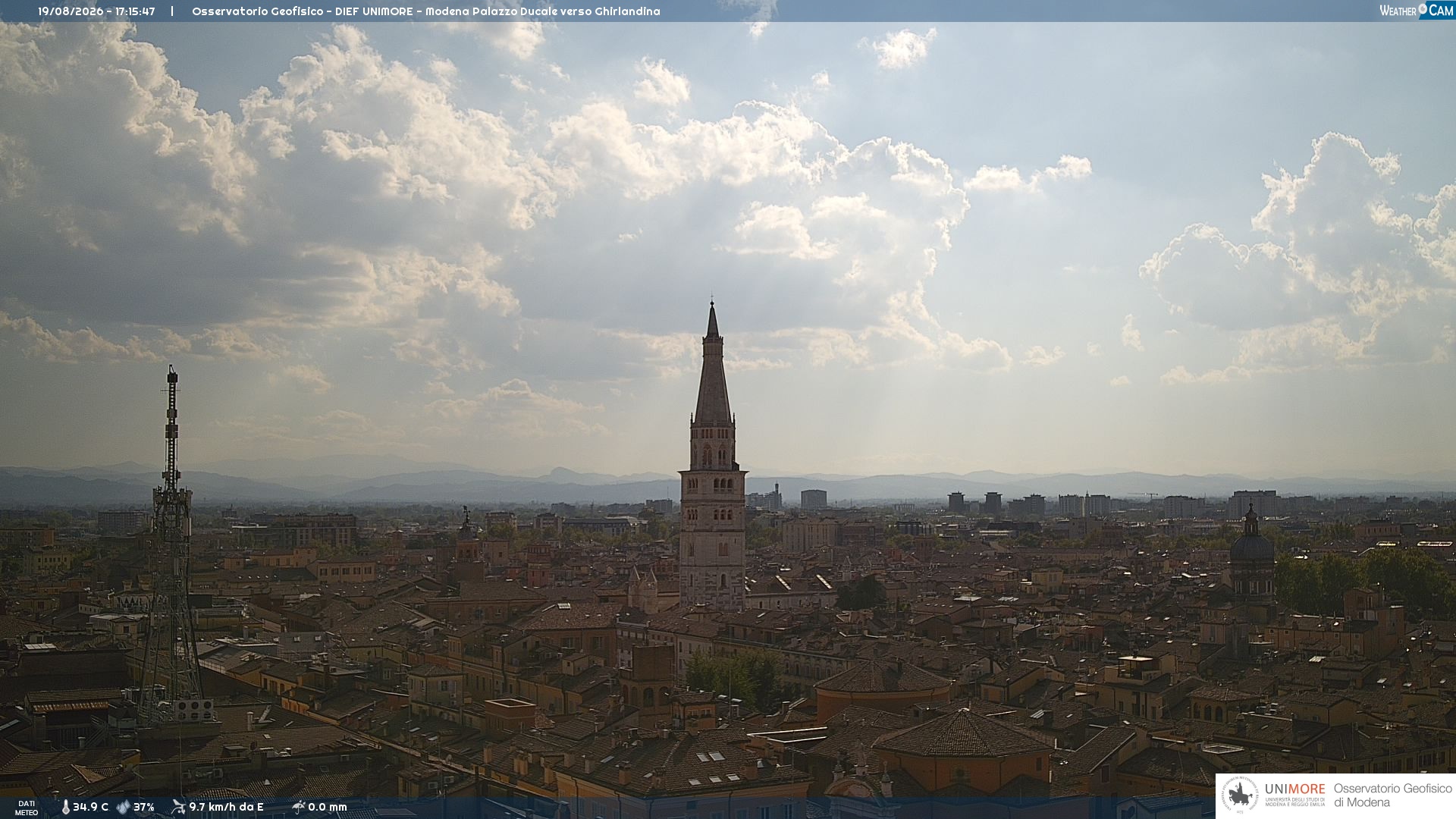Screen dimensions: 1456x819
Task: Click the dark church dome on right
Action: pos(1251,542)
